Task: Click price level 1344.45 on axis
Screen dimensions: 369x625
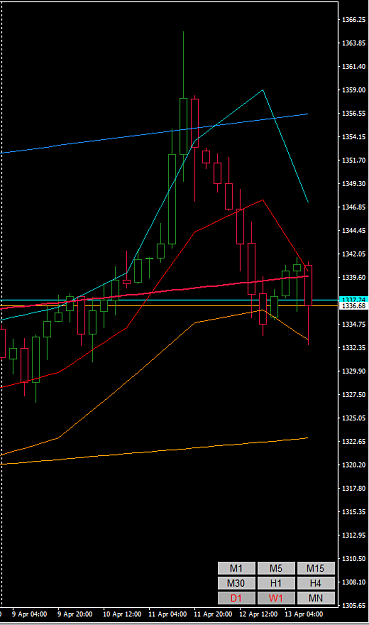Action: [x=354, y=230]
